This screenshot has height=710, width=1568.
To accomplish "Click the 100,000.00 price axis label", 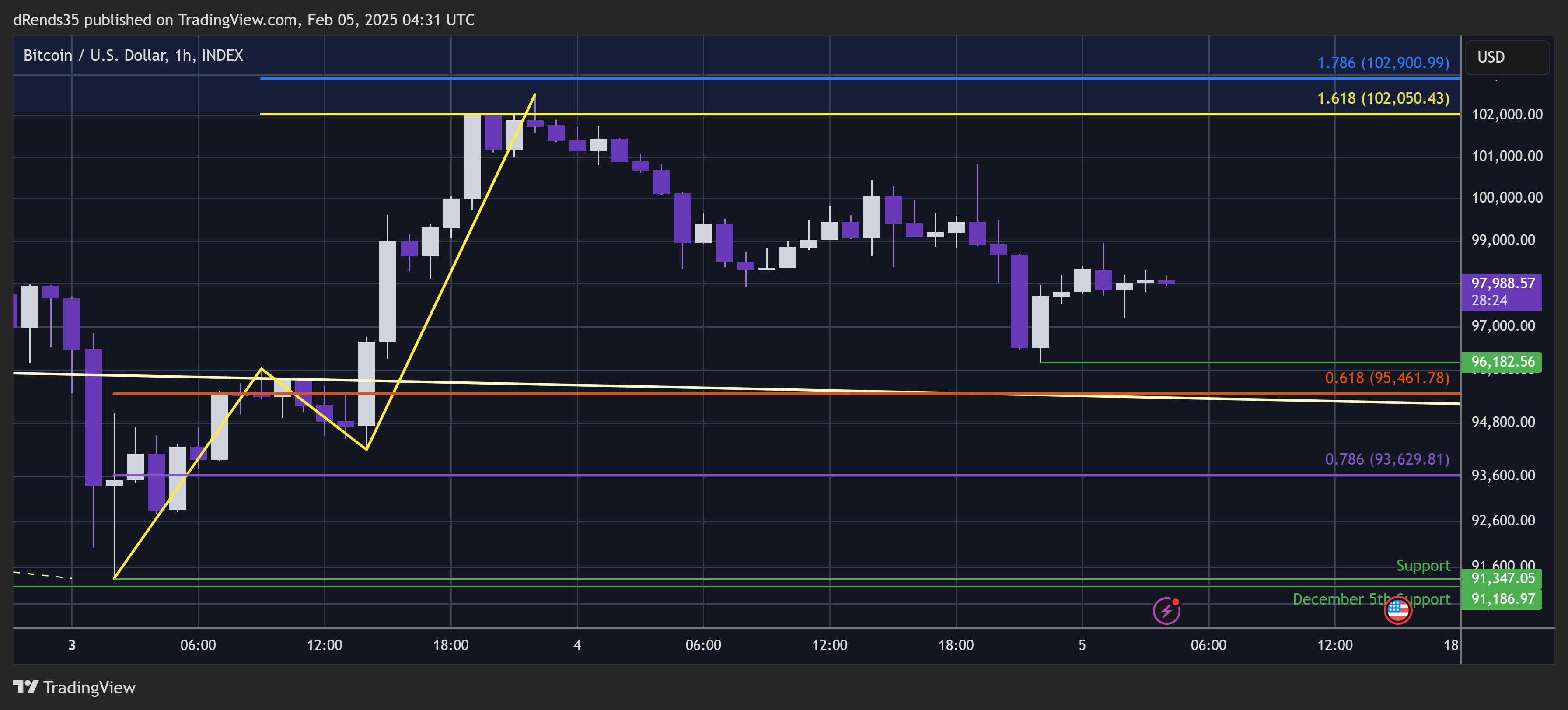I will (1506, 197).
